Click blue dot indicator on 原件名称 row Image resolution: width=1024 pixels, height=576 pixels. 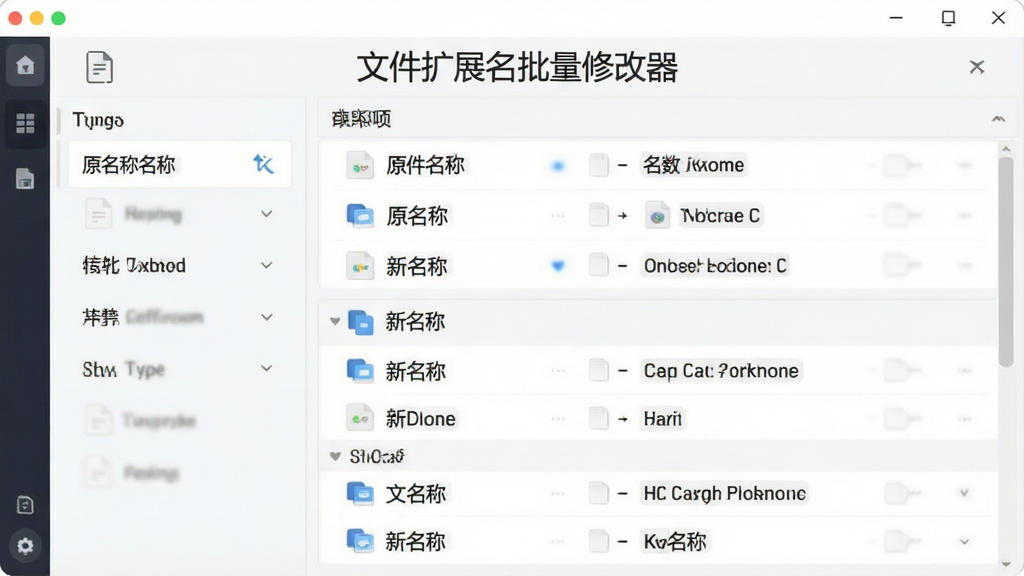(x=558, y=166)
